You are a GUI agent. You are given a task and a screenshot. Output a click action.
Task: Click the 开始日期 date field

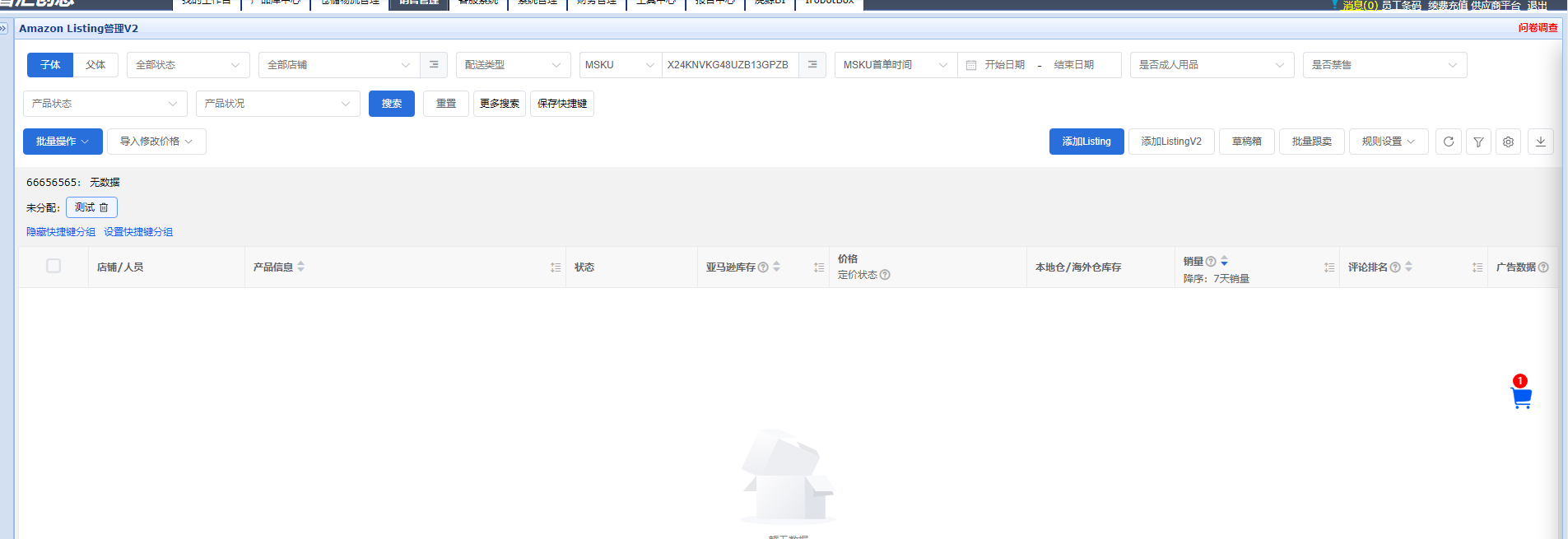pyautogui.click(x=1005, y=65)
